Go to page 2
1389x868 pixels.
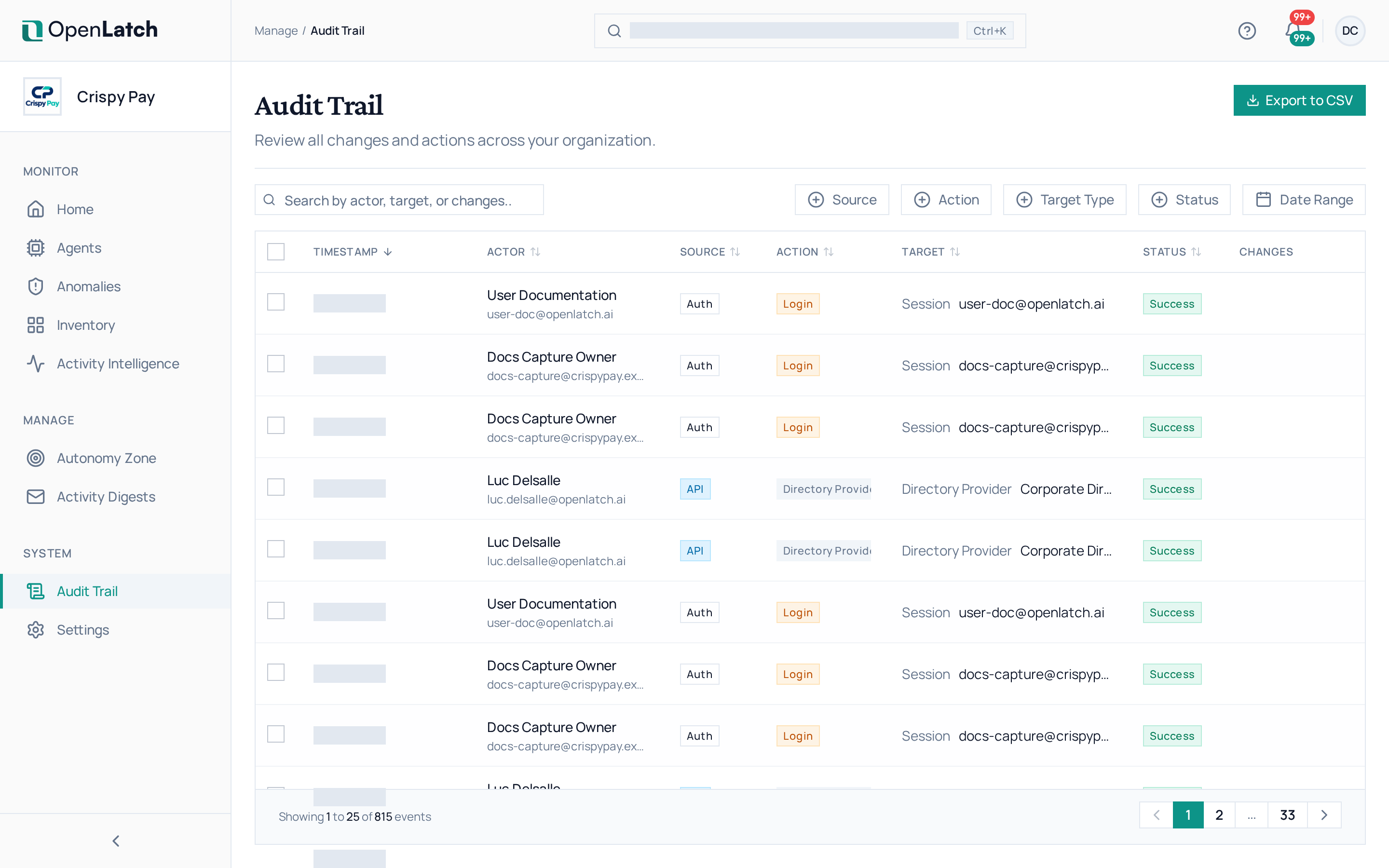pyautogui.click(x=1219, y=814)
